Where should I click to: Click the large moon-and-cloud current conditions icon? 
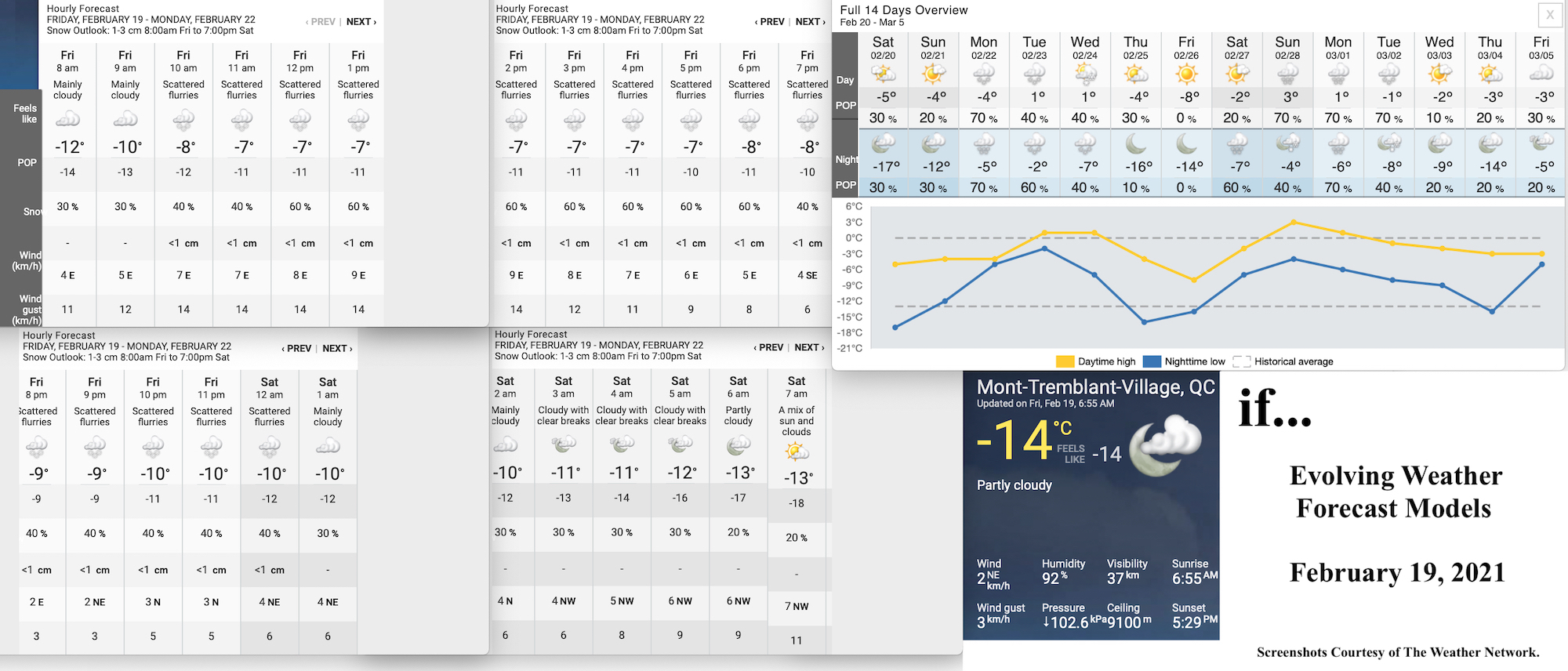click(x=1167, y=445)
